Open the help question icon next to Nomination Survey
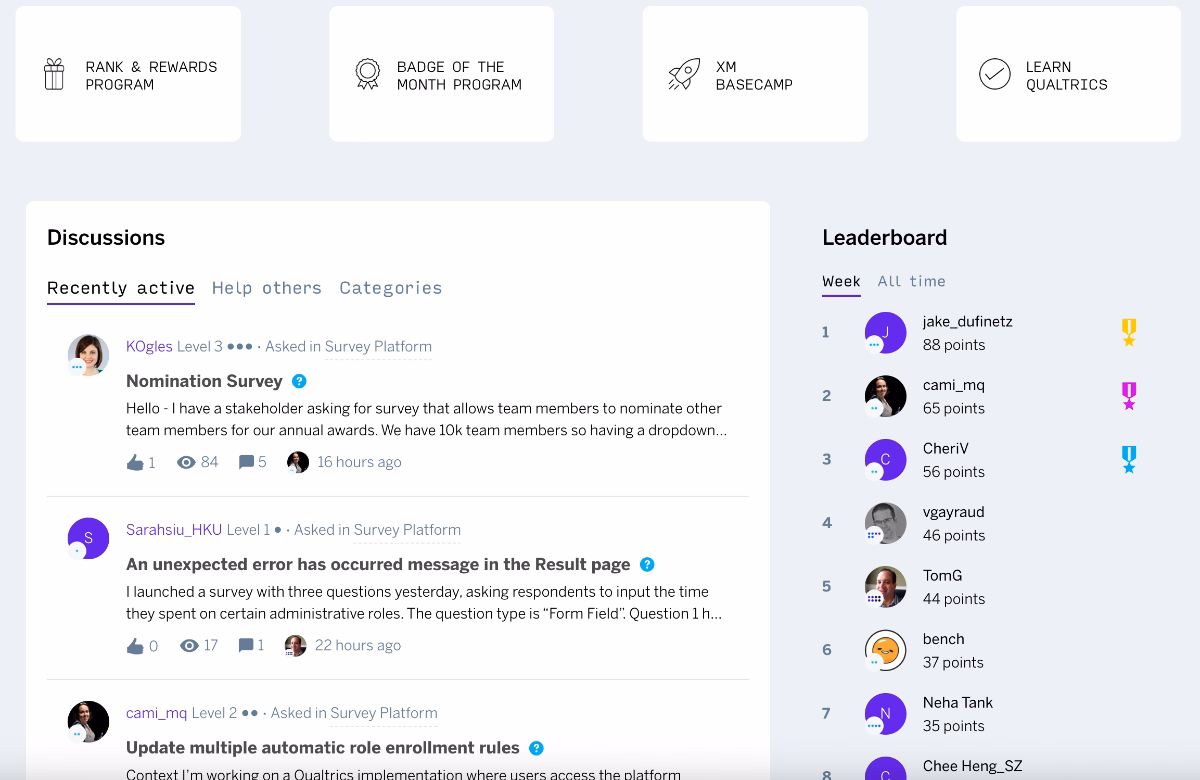Viewport: 1200px width, 780px height. (297, 381)
